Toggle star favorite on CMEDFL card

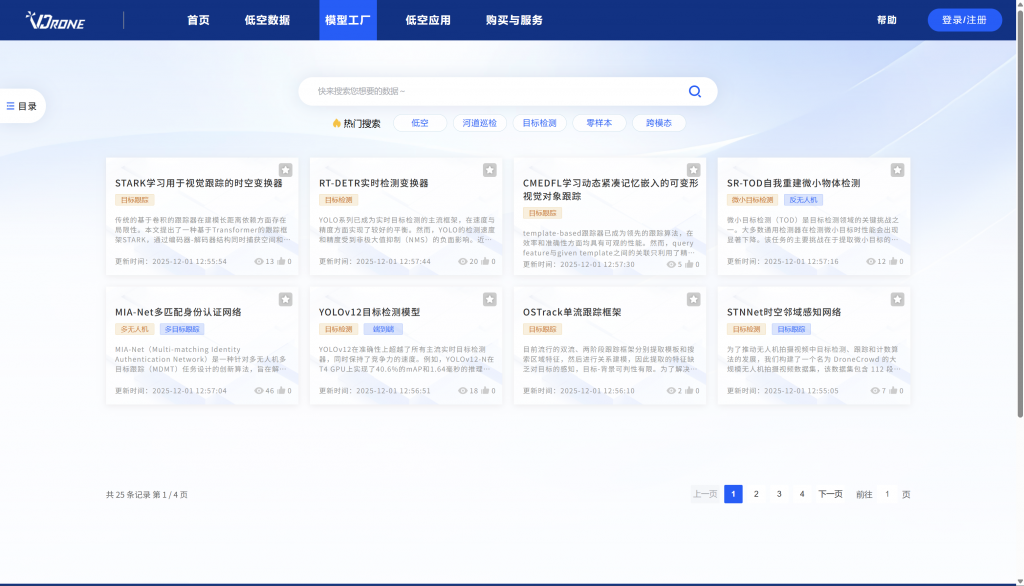coord(693,170)
